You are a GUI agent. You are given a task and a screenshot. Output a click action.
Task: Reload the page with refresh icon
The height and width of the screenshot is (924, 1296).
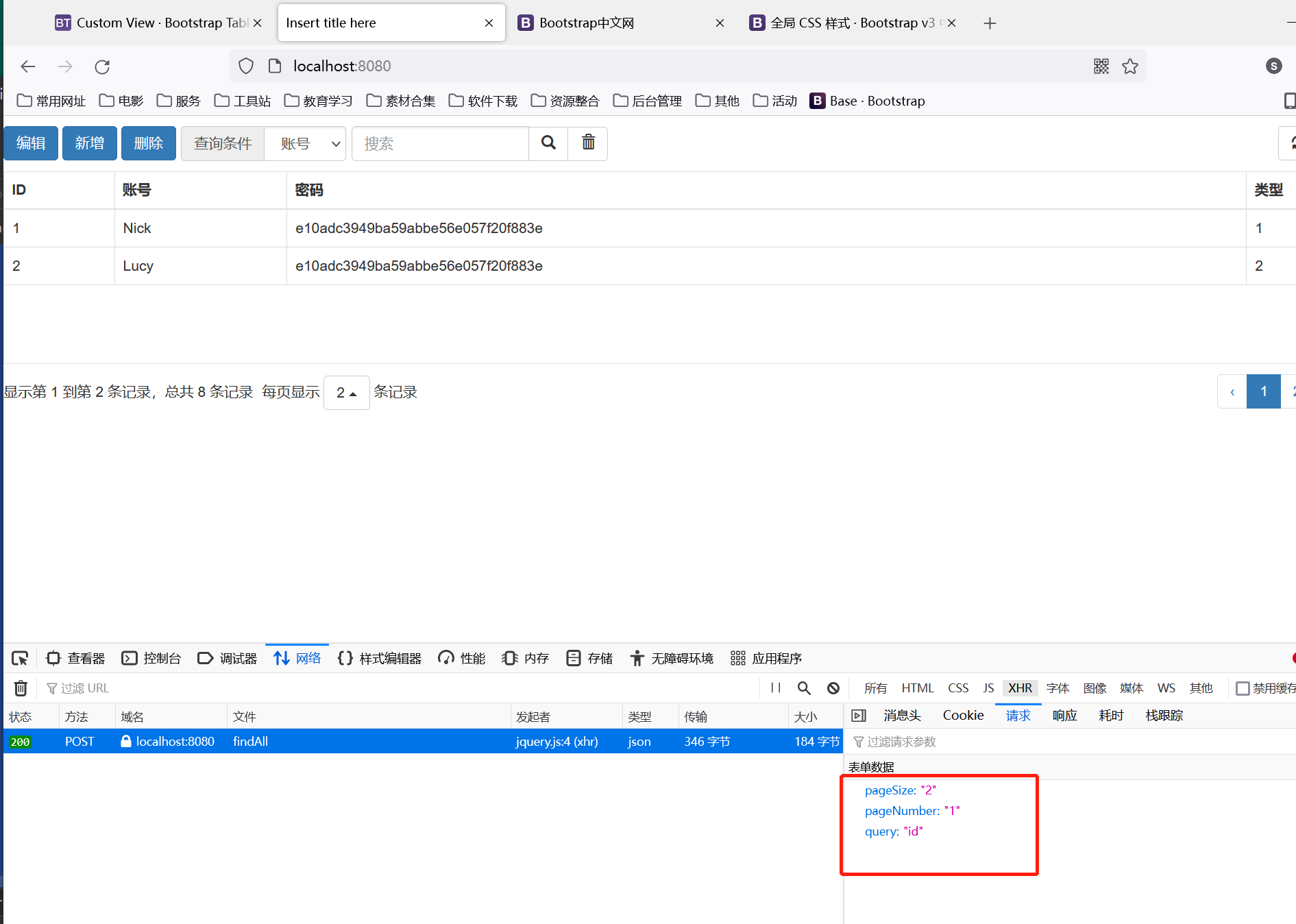[x=102, y=66]
